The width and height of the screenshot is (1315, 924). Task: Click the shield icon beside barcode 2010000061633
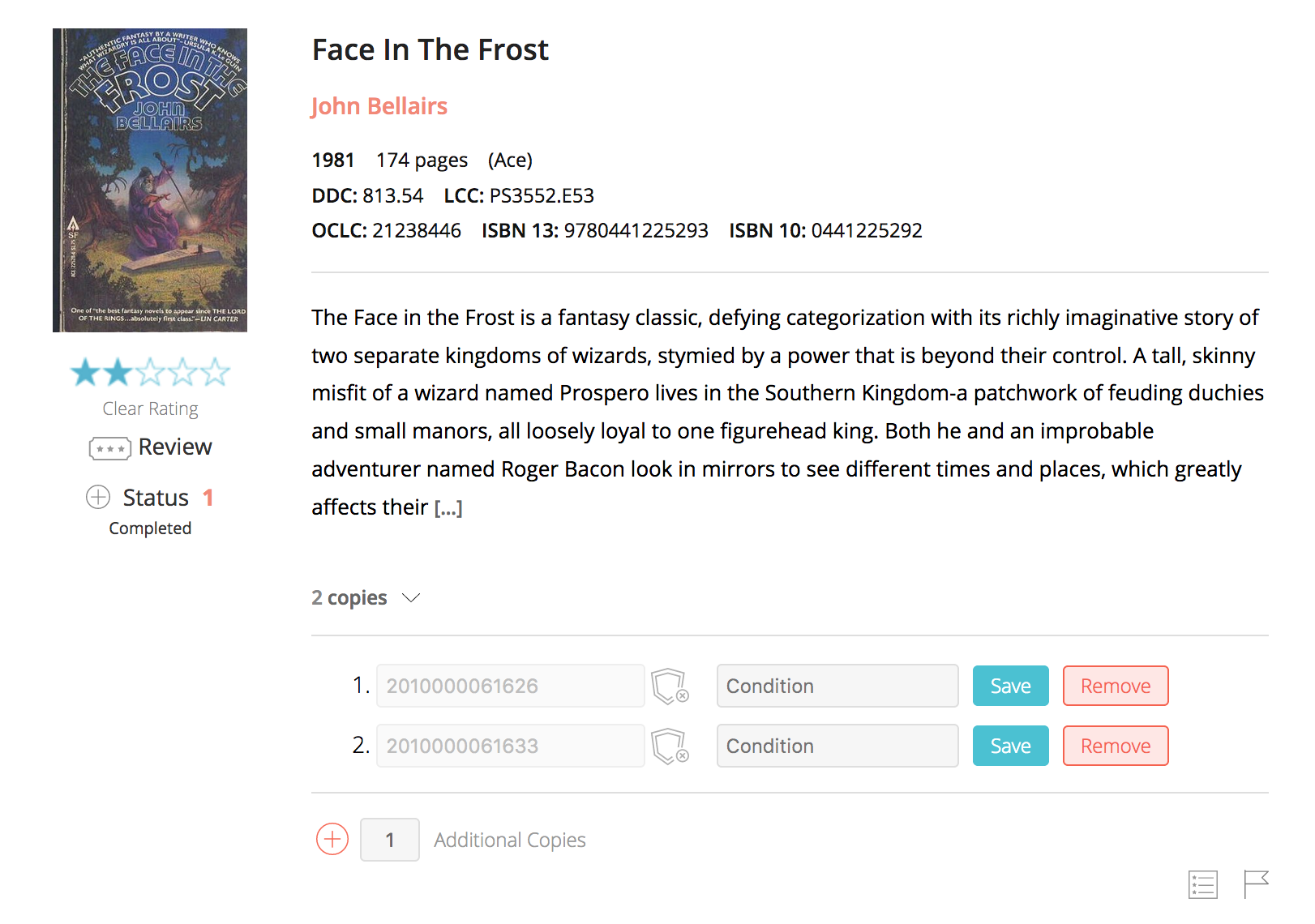click(670, 746)
